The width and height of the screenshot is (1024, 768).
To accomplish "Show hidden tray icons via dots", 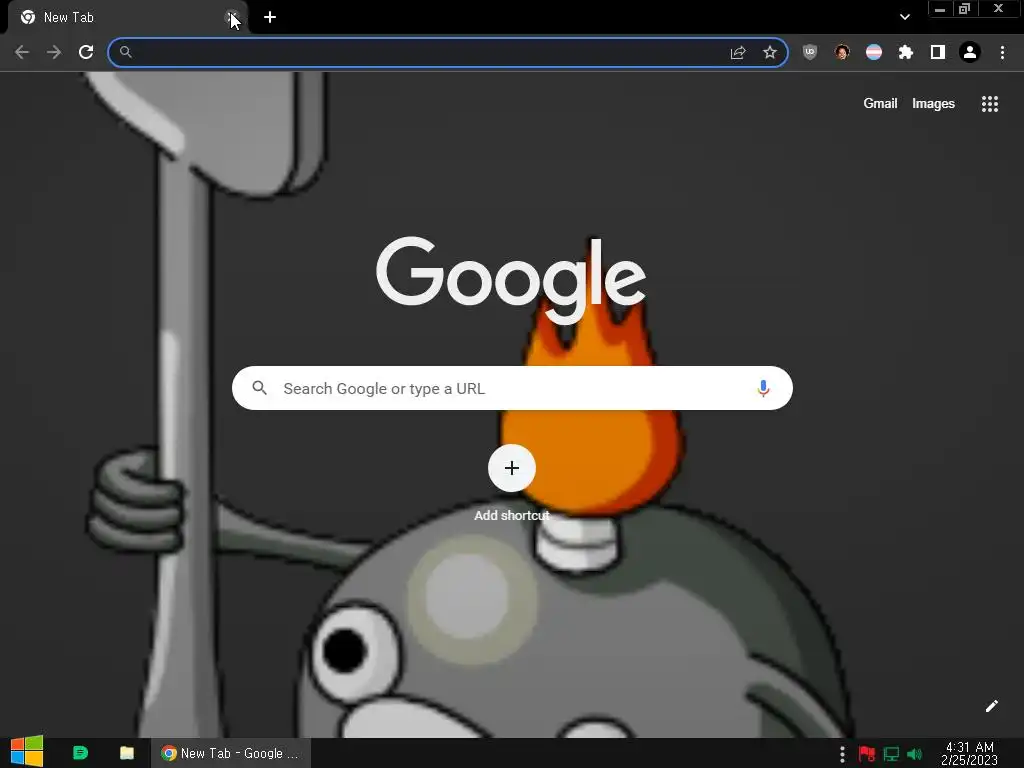I will click(x=842, y=754).
